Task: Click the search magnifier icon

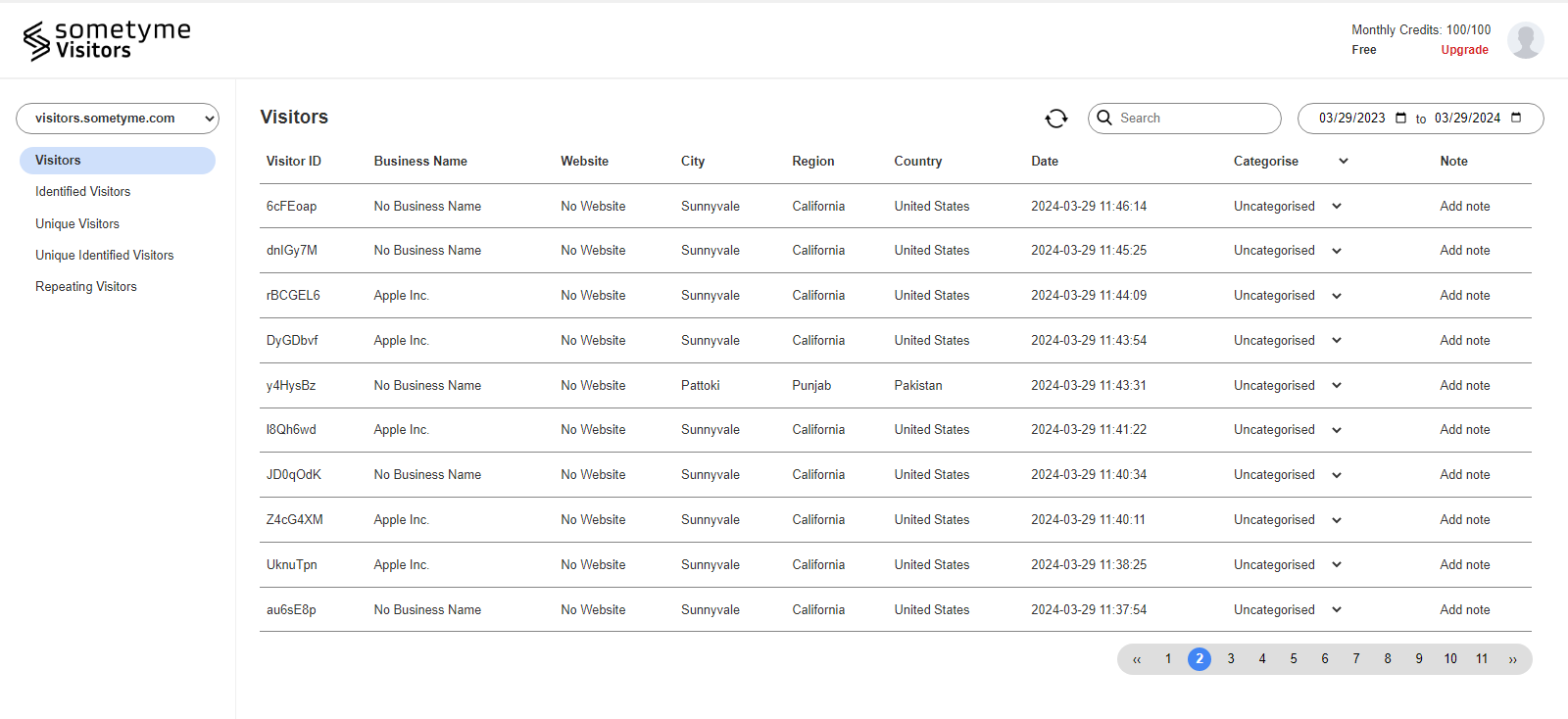Action: [1104, 118]
